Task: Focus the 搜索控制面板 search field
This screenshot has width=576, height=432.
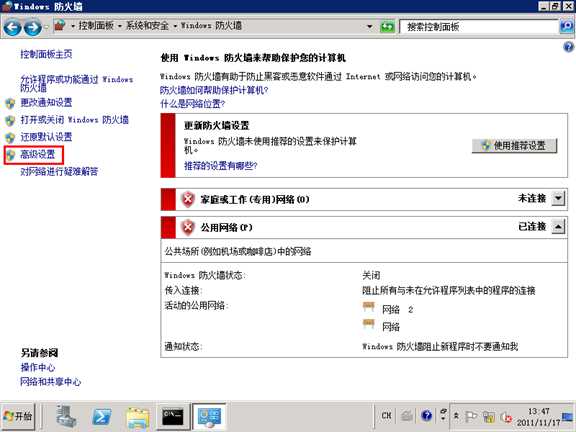Action: pyautogui.click(x=479, y=26)
